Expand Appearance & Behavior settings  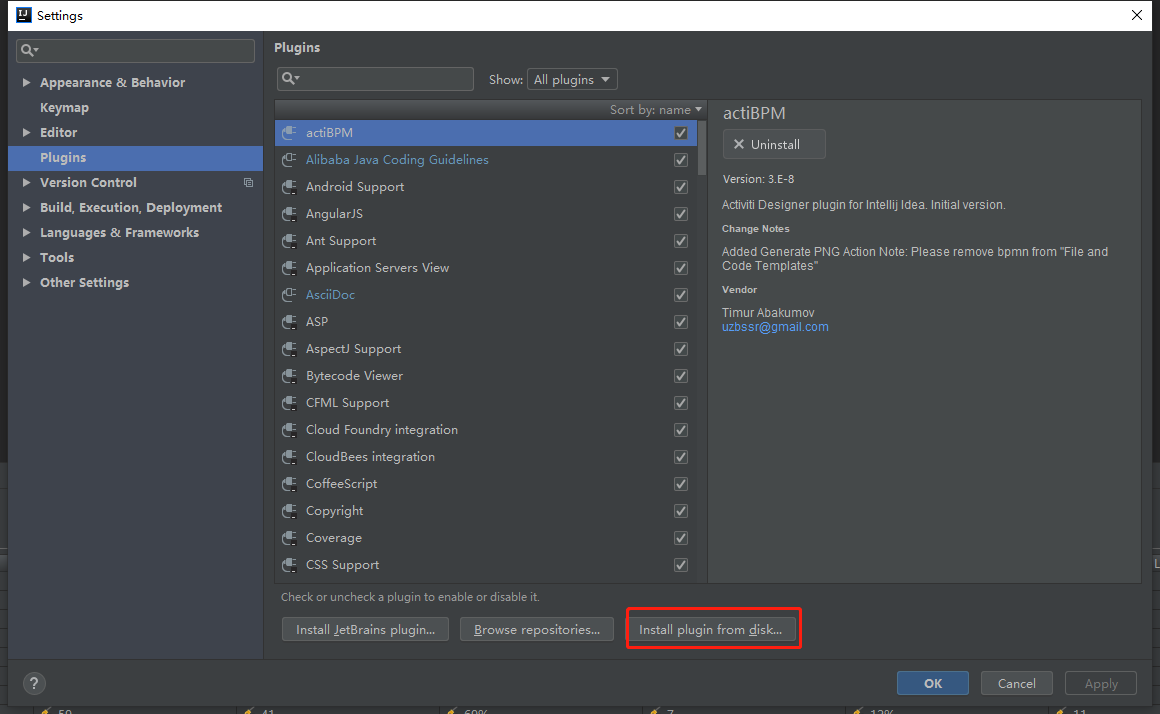[x=26, y=82]
